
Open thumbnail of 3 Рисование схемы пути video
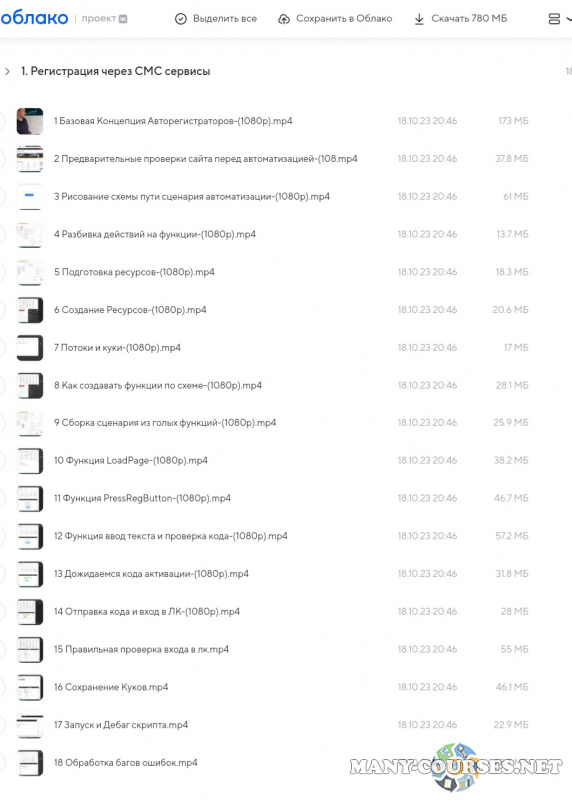coord(30,196)
